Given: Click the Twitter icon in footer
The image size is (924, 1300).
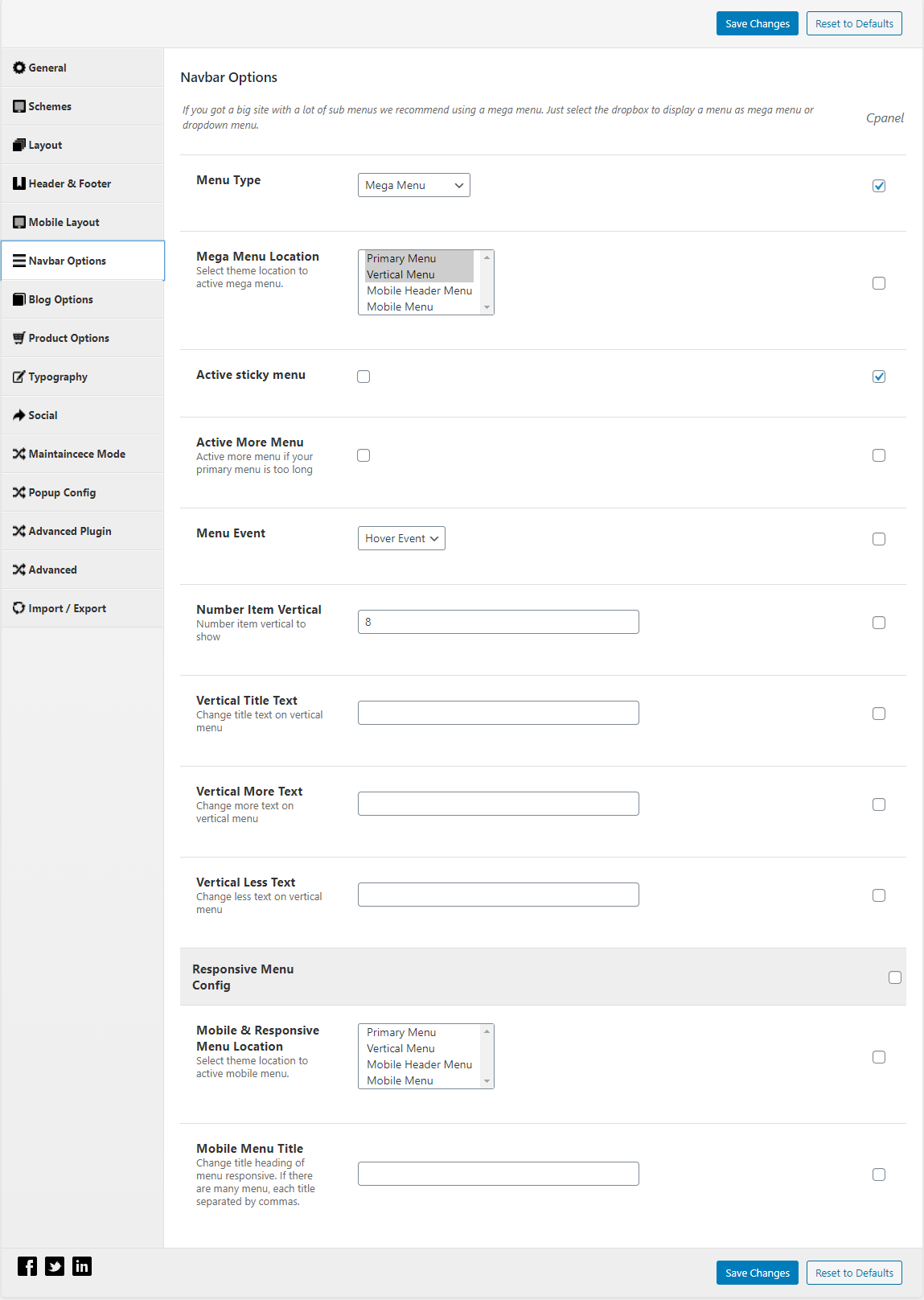Looking at the screenshot, I should (55, 1266).
